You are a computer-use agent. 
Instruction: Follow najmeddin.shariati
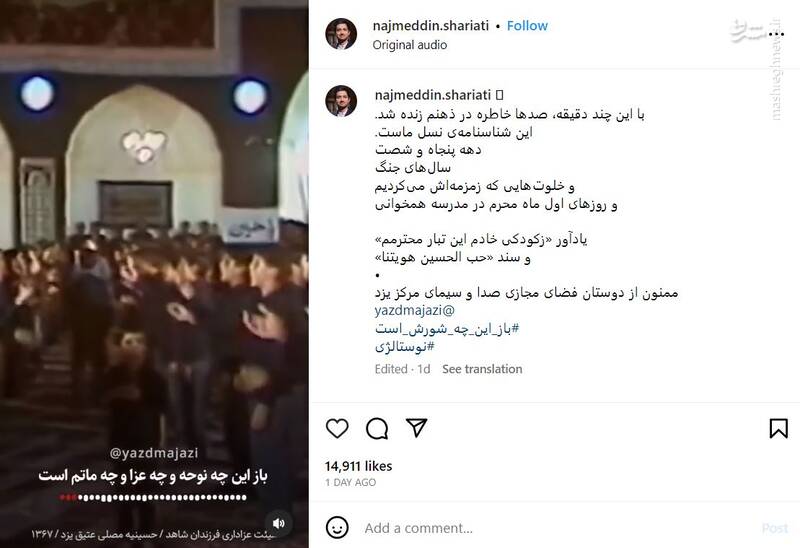tap(527, 26)
